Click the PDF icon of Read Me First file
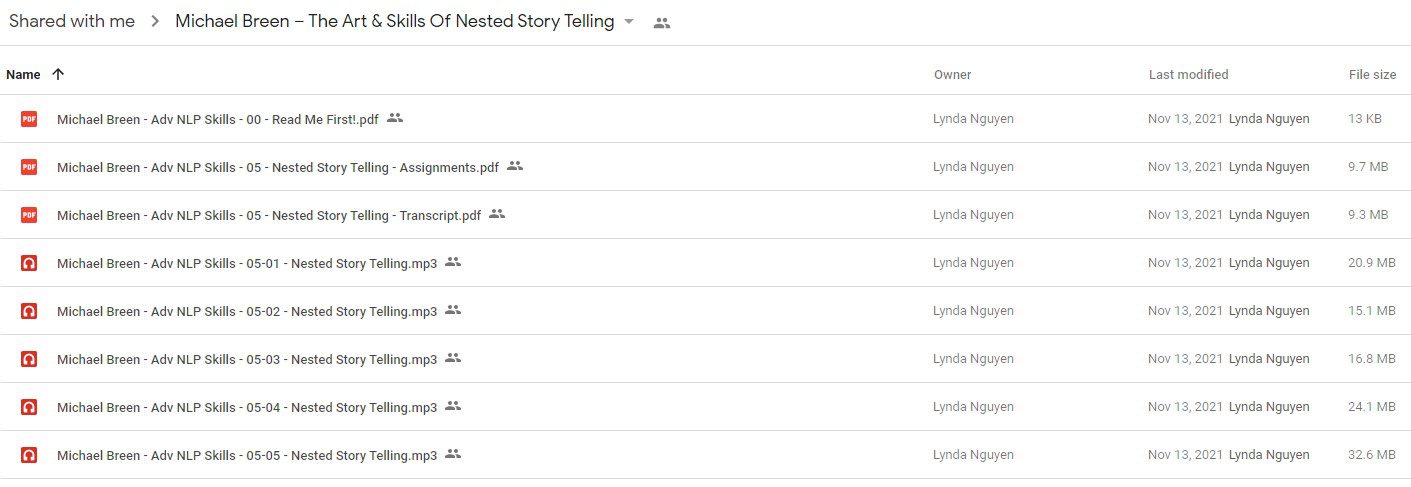1411x487 pixels. (29, 119)
